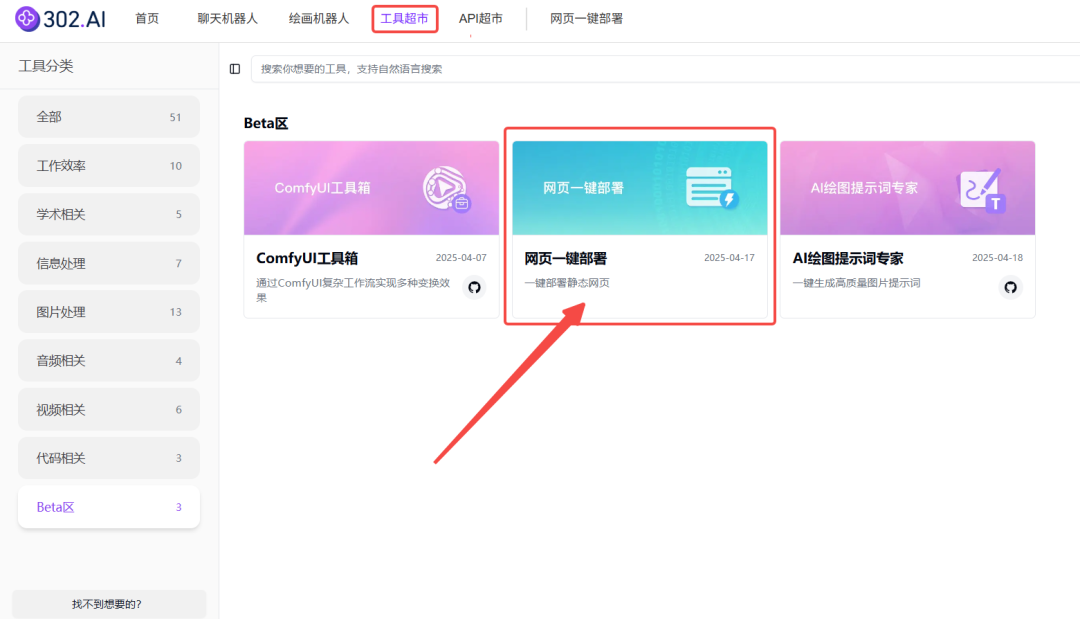Open AI绘图提示词专家 GitHub icon
This screenshot has height=619, width=1080.
coord(1010,287)
